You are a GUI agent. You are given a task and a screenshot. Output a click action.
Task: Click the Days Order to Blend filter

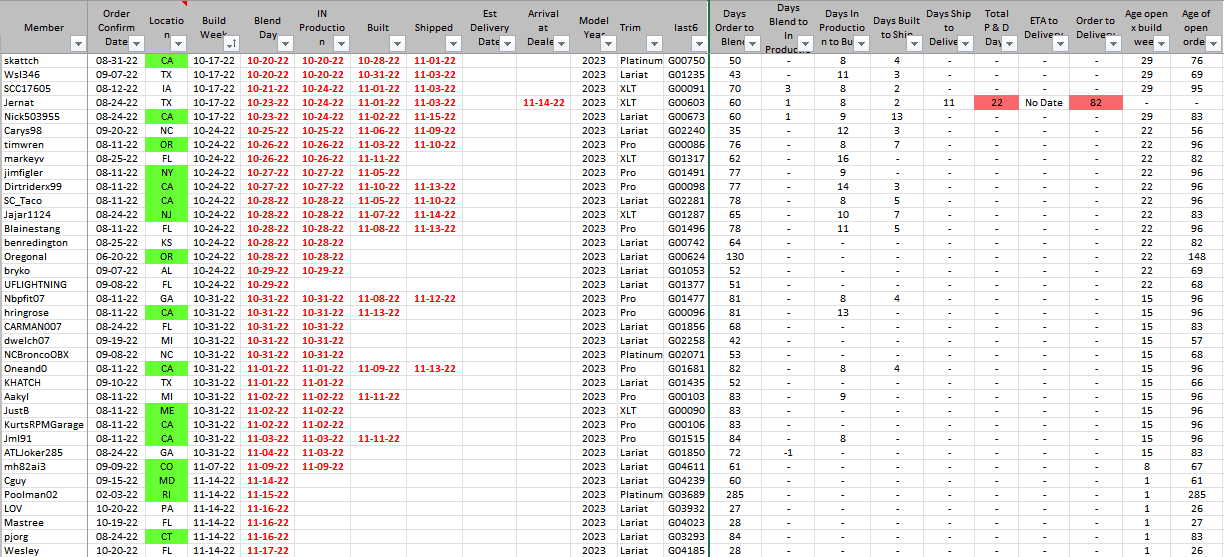pos(751,44)
